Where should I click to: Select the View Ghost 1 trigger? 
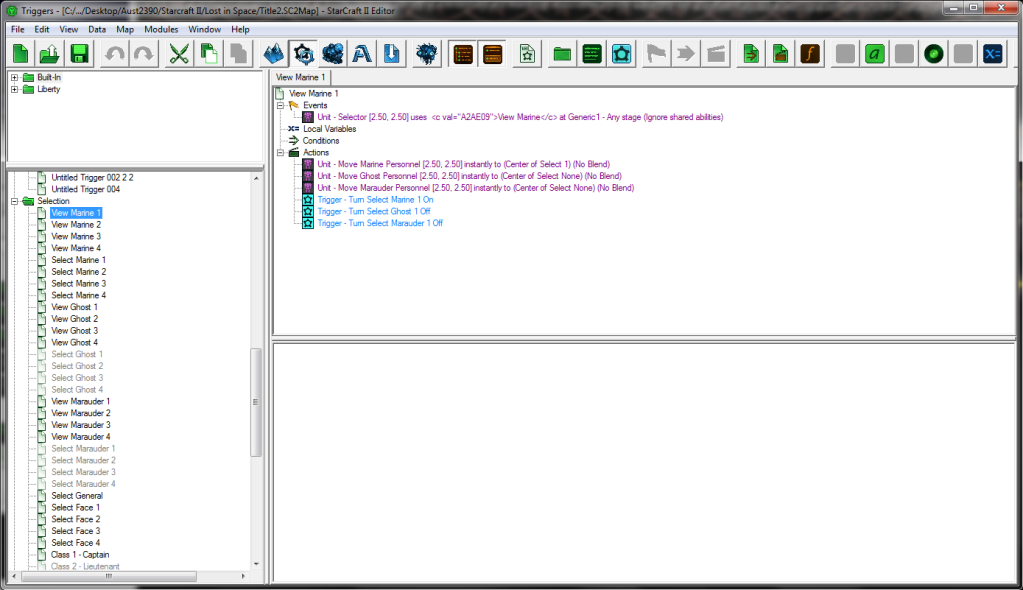(74, 307)
